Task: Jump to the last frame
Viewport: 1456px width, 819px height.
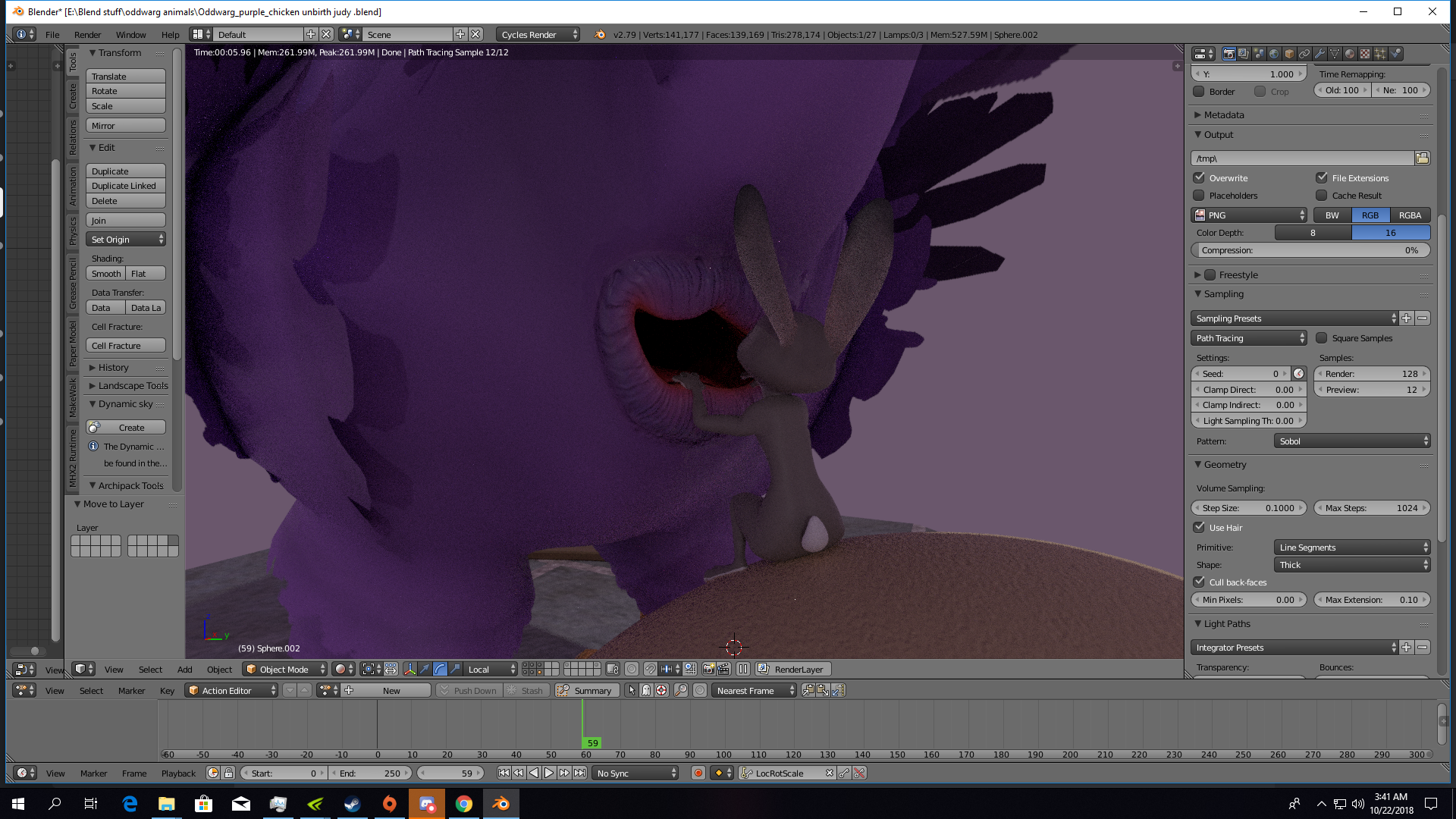Action: tap(579, 773)
